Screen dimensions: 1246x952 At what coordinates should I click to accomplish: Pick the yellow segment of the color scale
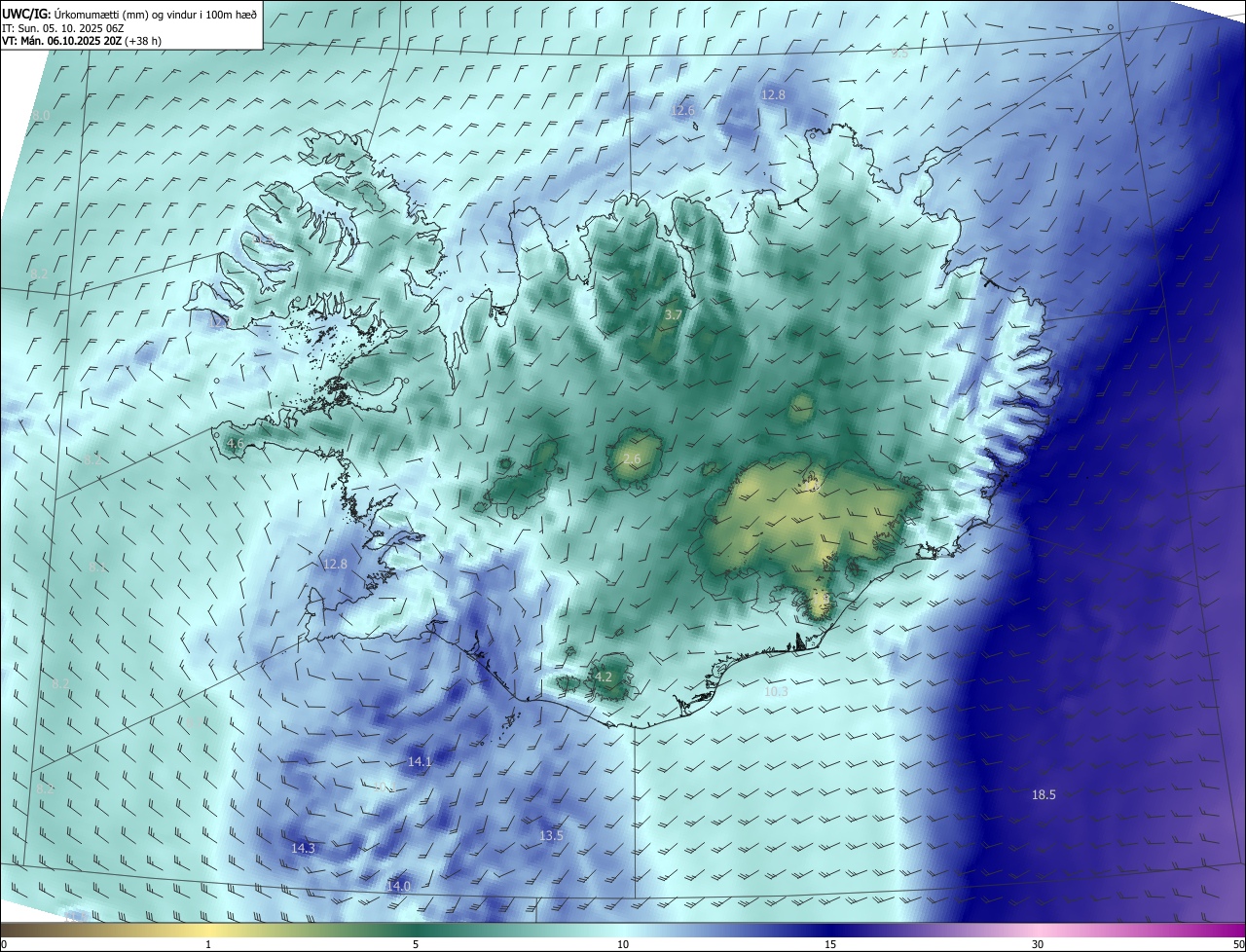208,930
